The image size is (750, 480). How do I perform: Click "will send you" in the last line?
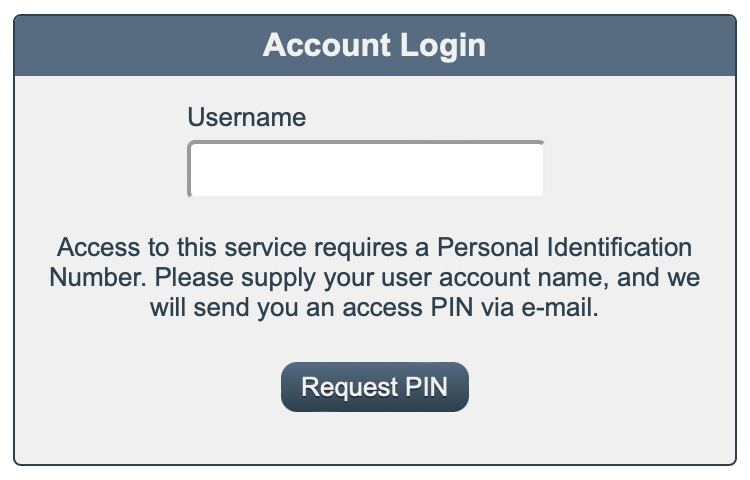tap(220, 308)
